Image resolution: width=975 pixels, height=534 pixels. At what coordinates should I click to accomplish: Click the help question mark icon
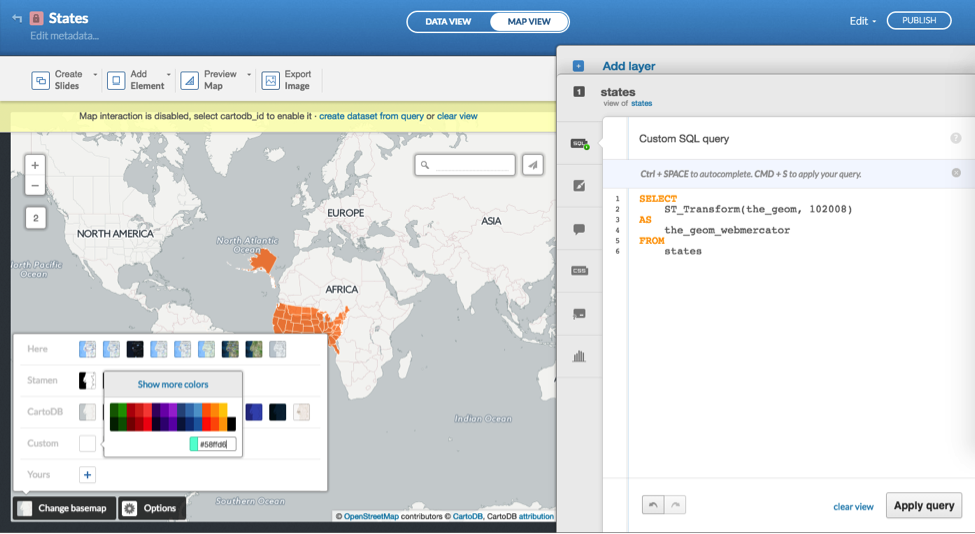click(x=956, y=138)
